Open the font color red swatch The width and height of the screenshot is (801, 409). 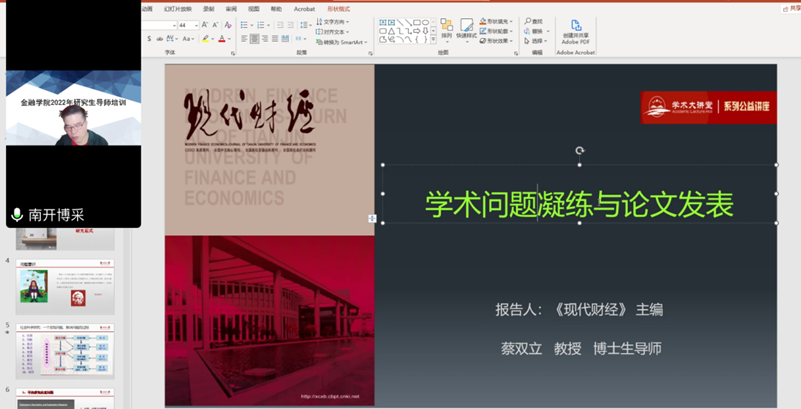pos(221,39)
